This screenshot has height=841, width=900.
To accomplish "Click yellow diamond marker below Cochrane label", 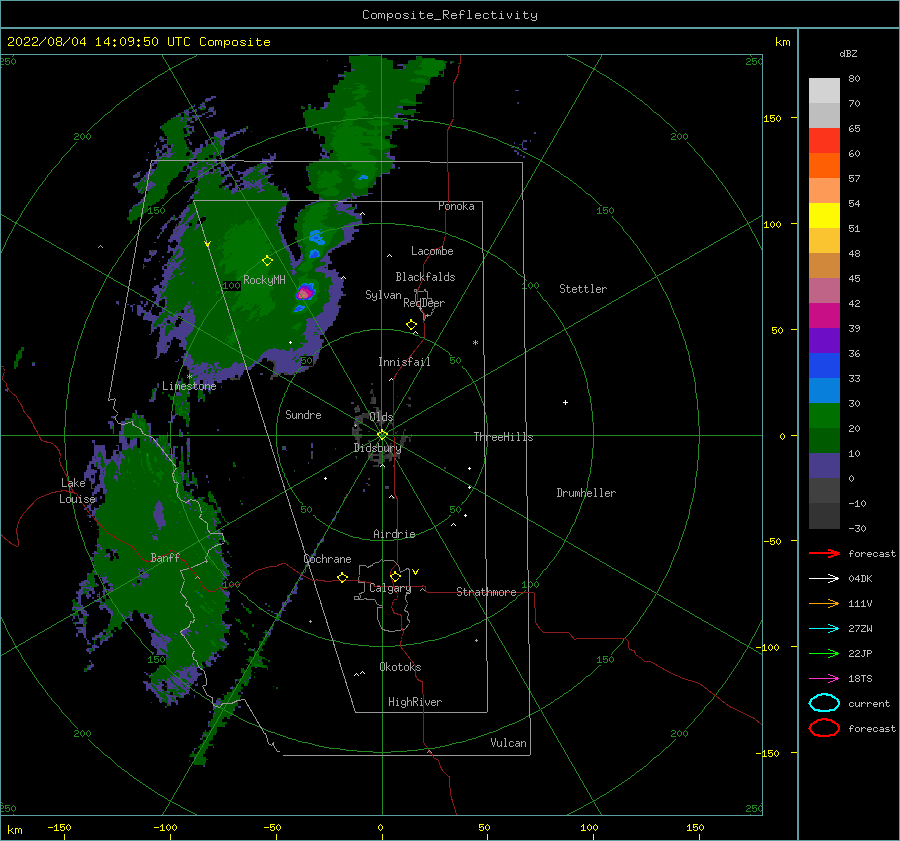I will coord(343,578).
